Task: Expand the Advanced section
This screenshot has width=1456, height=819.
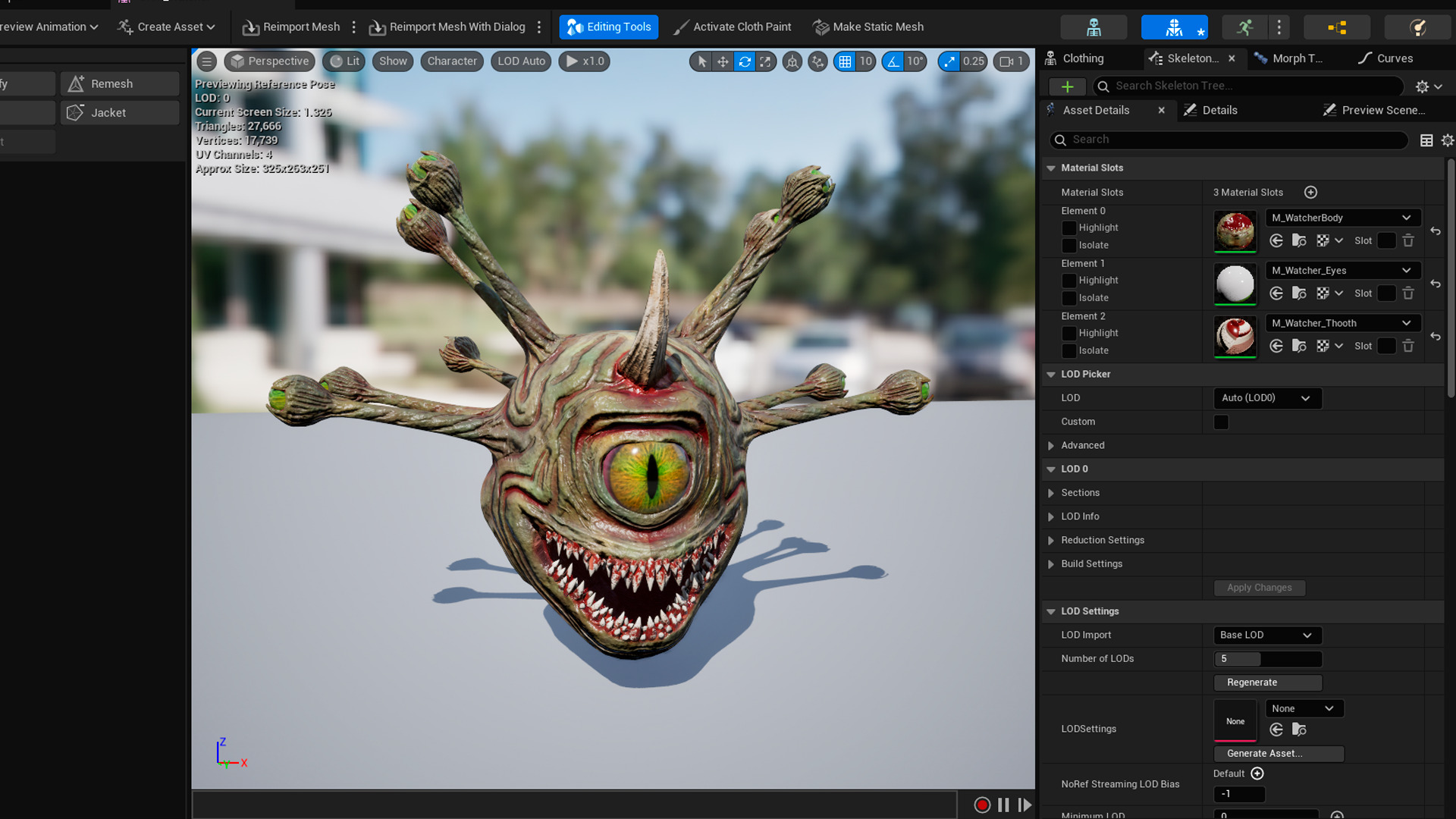Action: click(x=1051, y=446)
